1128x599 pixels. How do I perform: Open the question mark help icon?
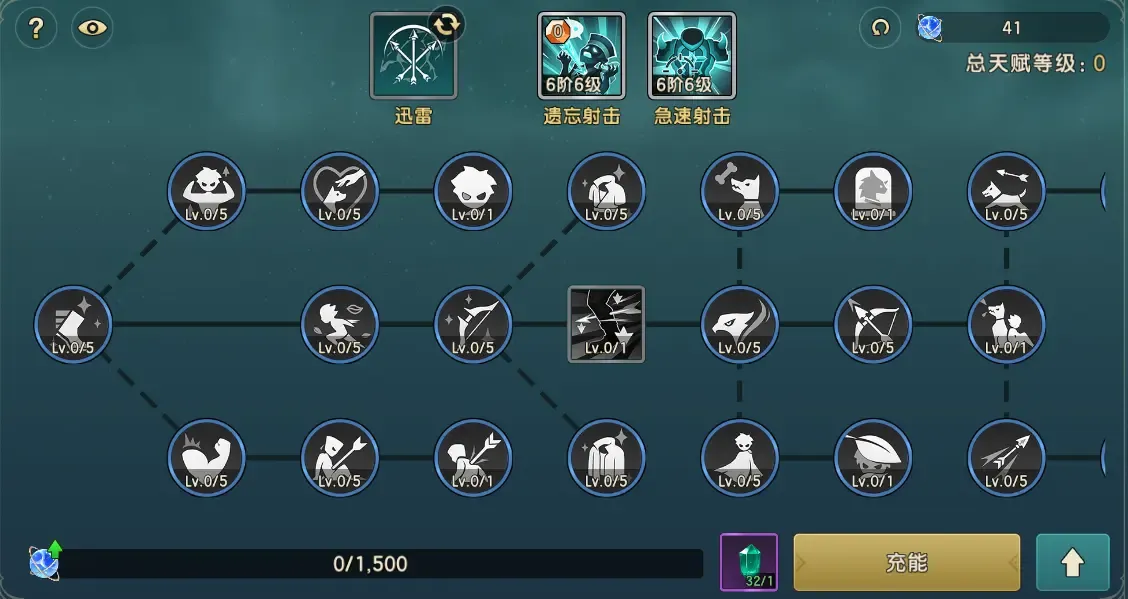(x=36, y=28)
